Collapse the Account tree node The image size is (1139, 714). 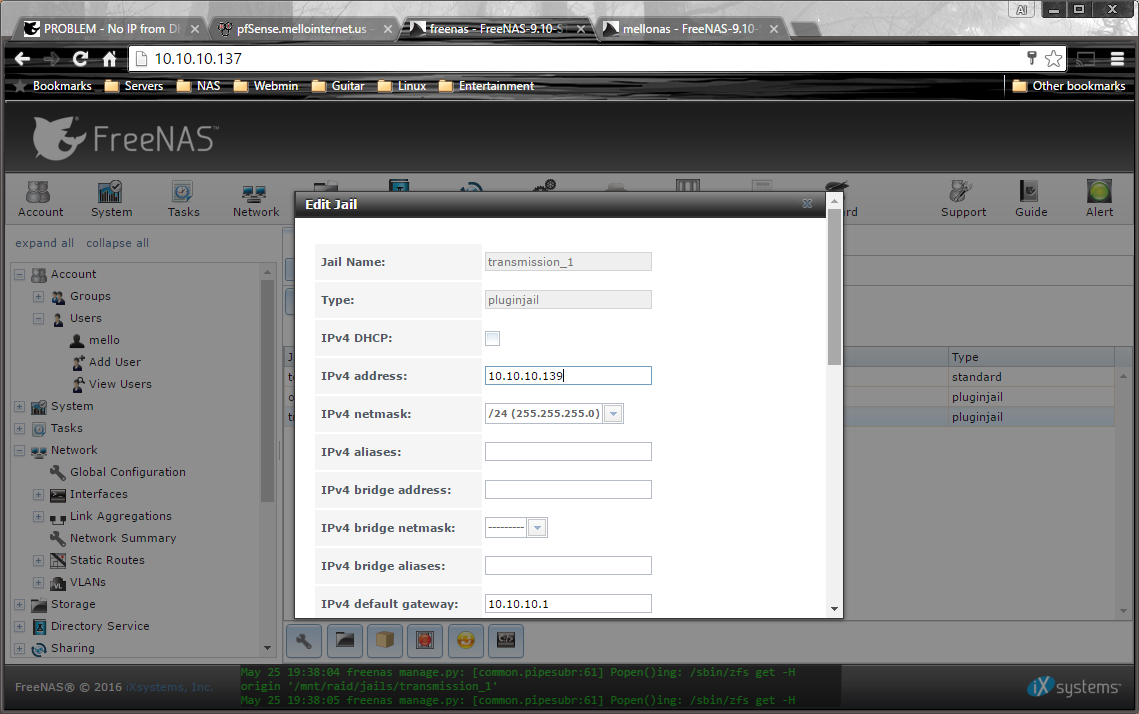20,275
